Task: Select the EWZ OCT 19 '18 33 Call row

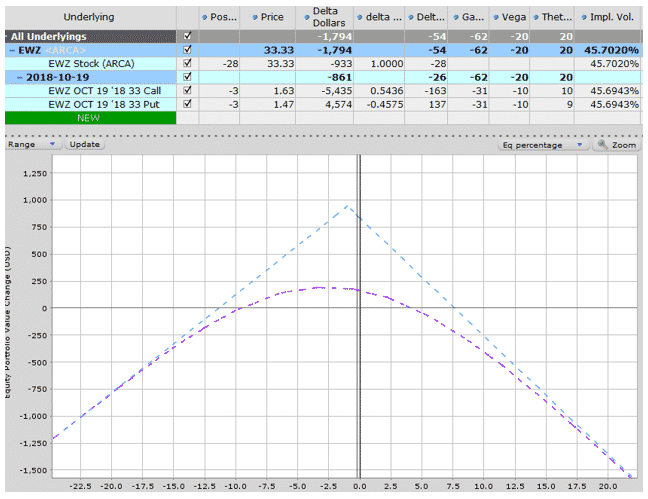Action: pyautogui.click(x=323, y=91)
